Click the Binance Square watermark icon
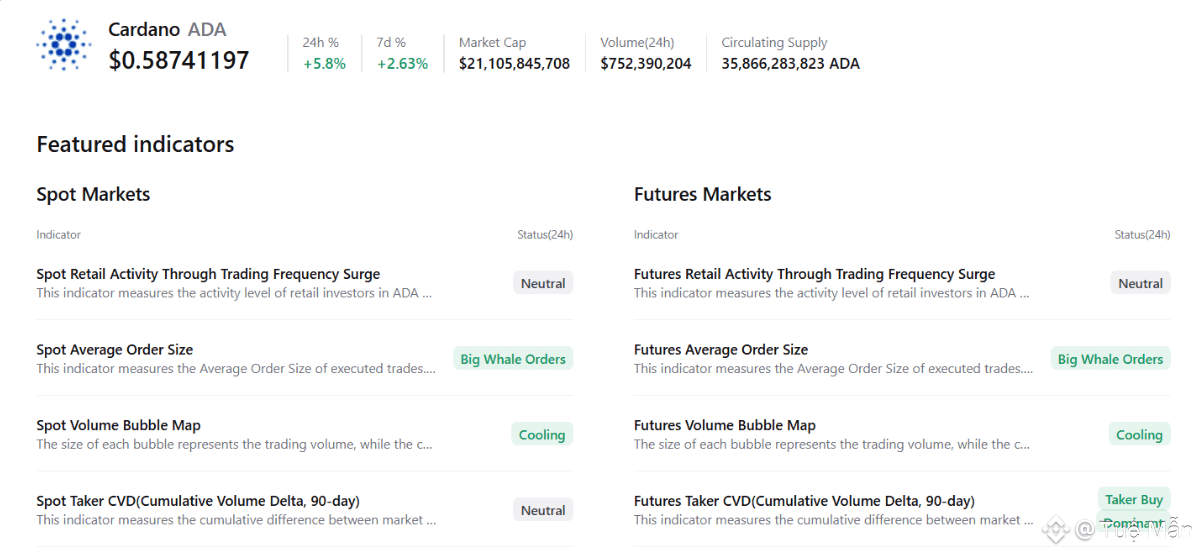The width and height of the screenshot is (1201, 555). (1055, 529)
